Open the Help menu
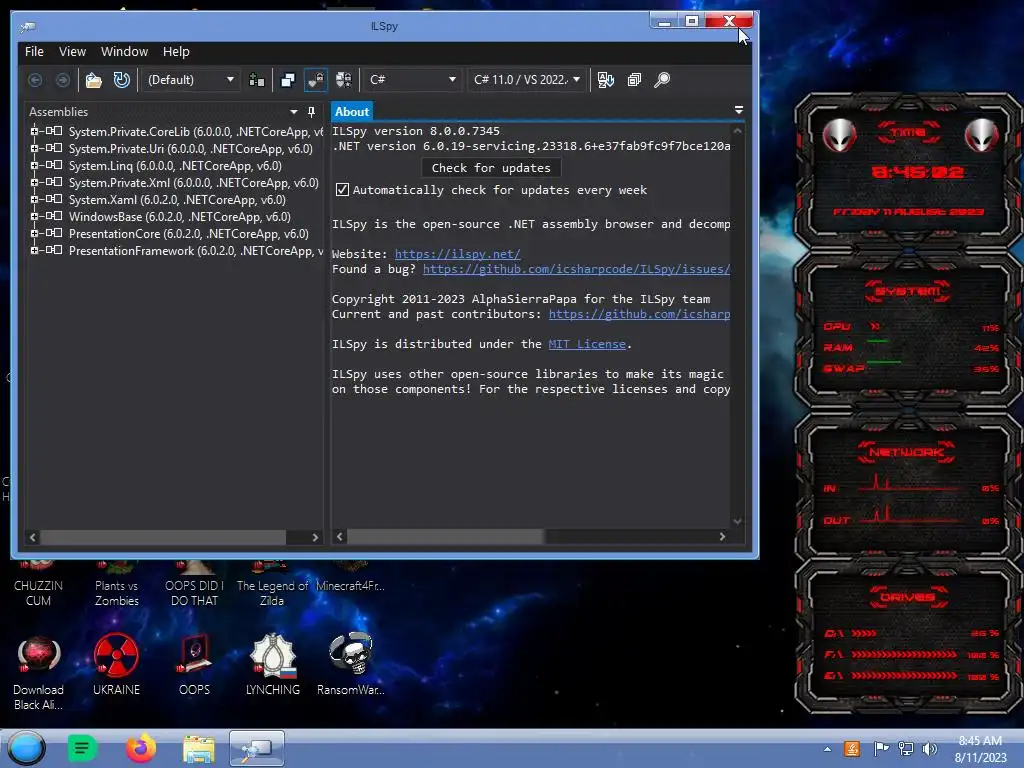Screen dimensions: 1024x768 pyautogui.click(x=176, y=52)
